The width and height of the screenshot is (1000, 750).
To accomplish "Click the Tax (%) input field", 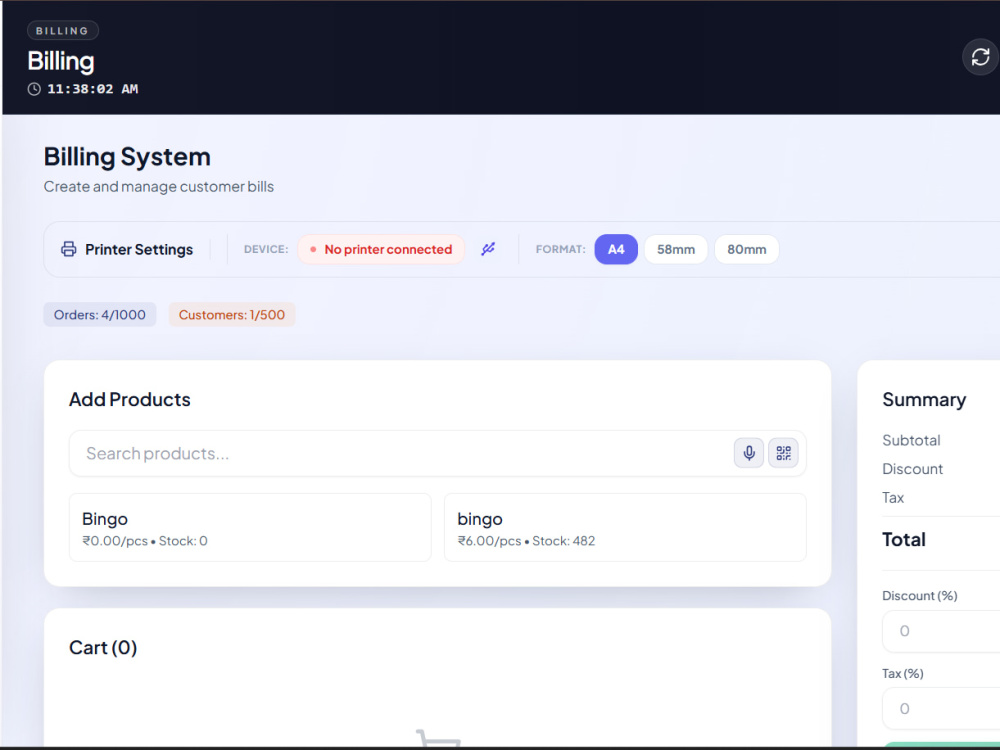I will 941,709.
